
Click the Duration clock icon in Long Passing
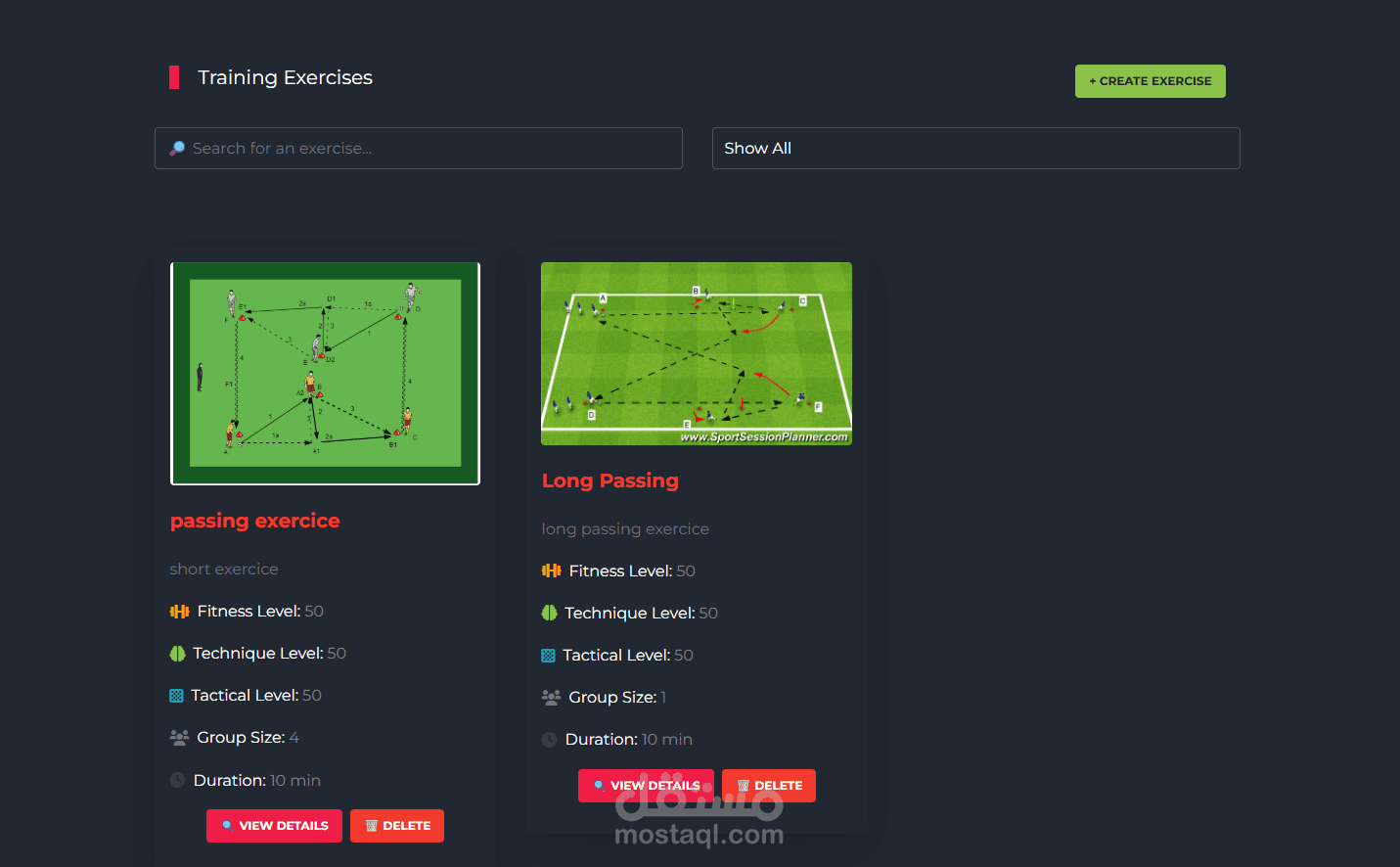coord(550,740)
